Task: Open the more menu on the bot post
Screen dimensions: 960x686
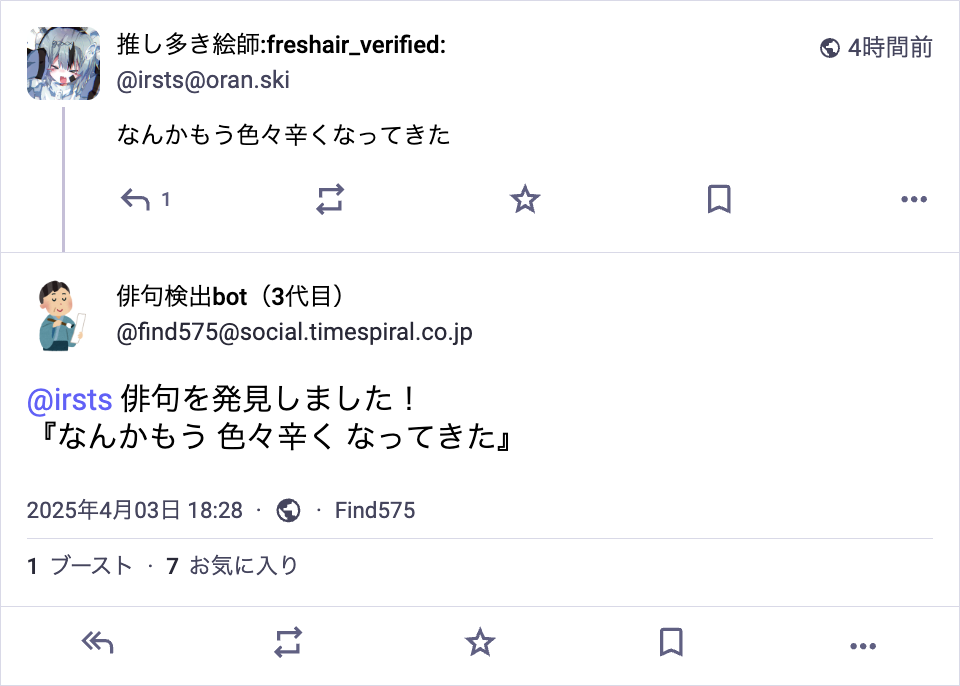Action: click(862, 643)
